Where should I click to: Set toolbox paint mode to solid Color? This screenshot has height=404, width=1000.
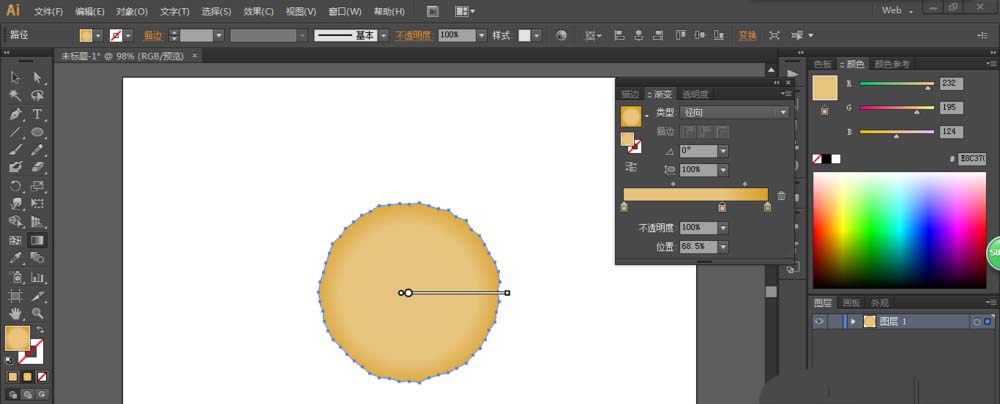(x=13, y=377)
